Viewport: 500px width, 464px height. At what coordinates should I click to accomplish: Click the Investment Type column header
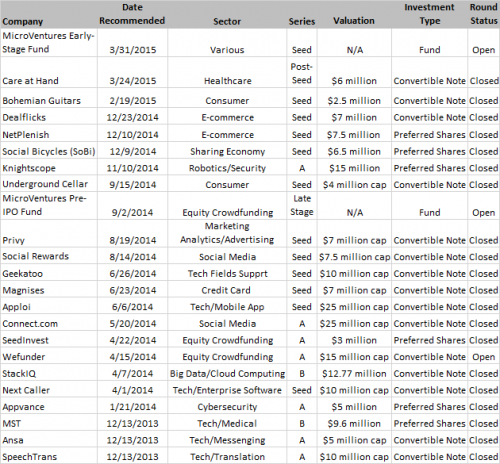click(x=429, y=14)
